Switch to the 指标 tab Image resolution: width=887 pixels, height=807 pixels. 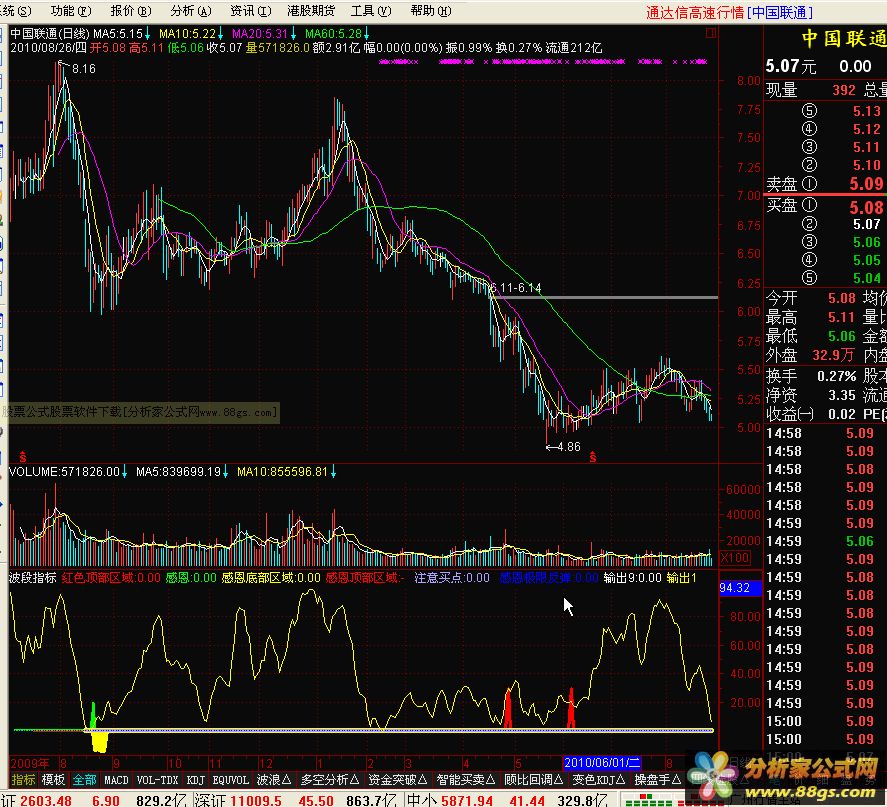[x=23, y=780]
